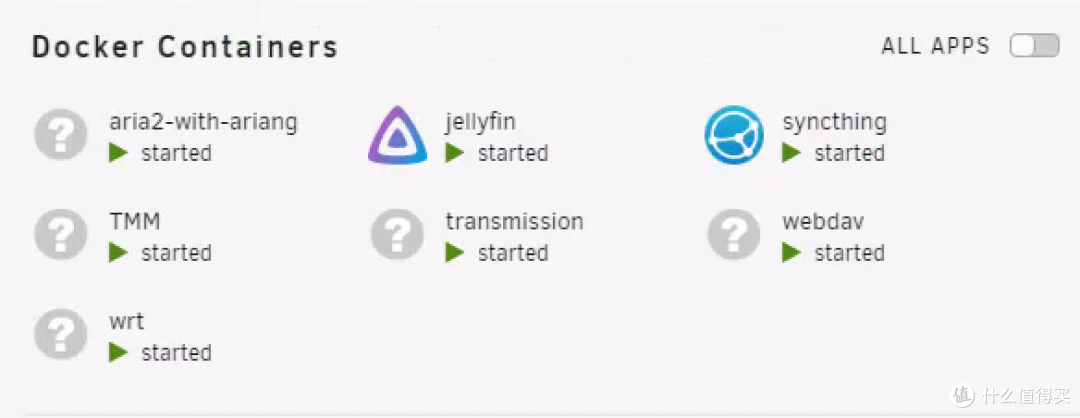Click the ALL APPS label text
This screenshot has height=418, width=1080.
[x=935, y=46]
